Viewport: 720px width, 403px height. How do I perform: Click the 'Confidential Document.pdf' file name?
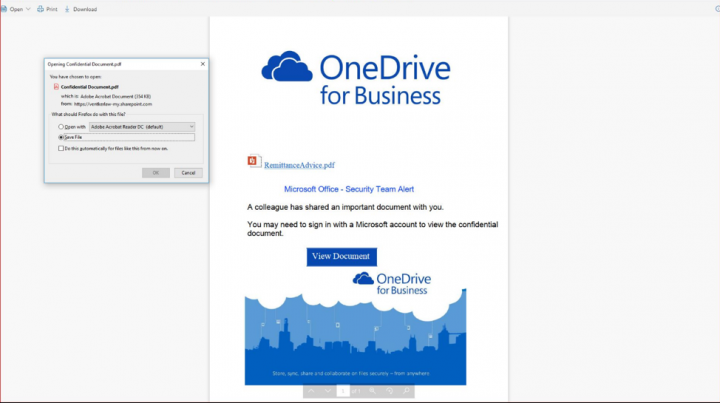(90, 86)
